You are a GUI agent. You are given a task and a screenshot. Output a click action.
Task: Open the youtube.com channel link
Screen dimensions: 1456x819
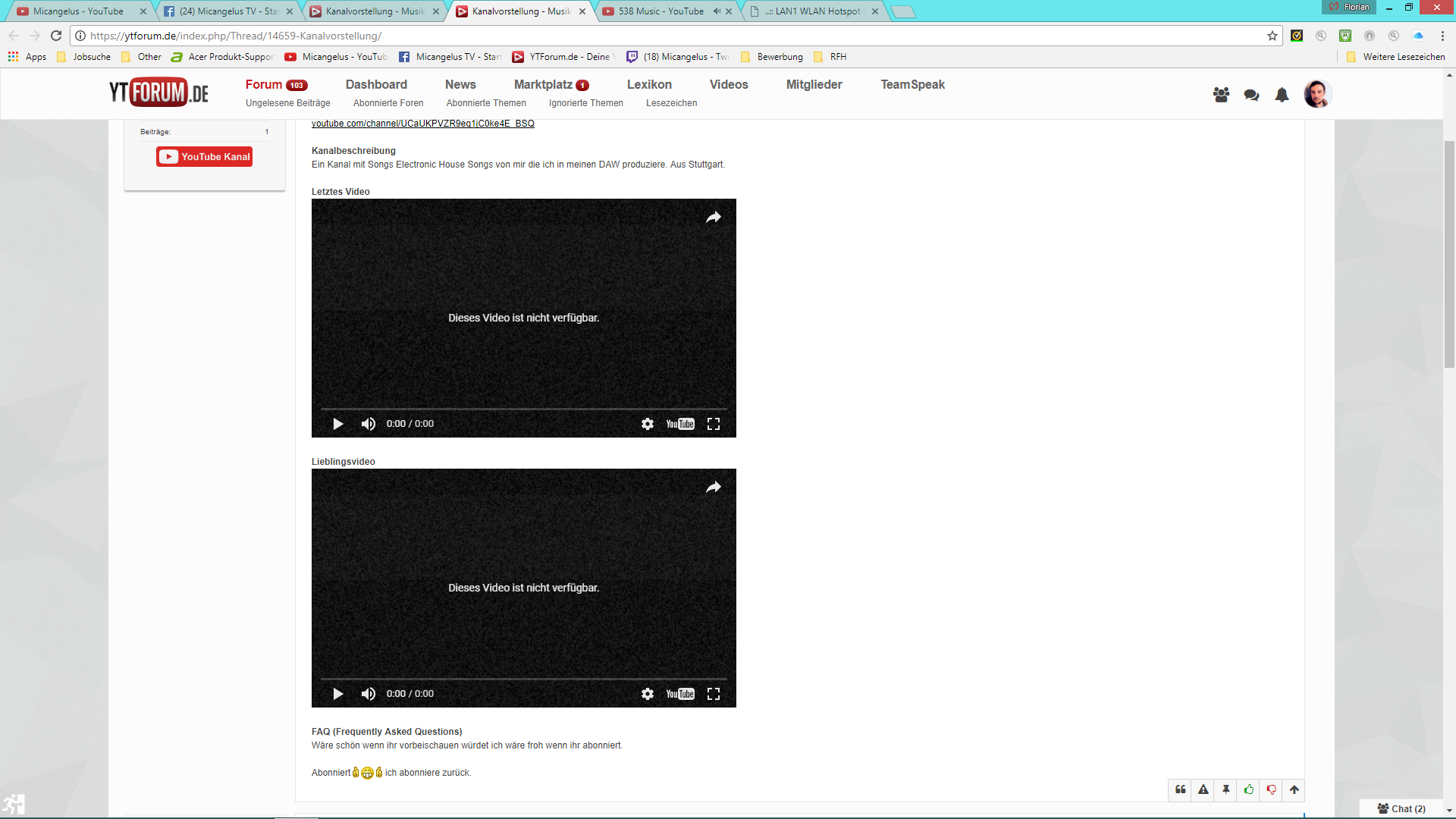click(x=422, y=124)
